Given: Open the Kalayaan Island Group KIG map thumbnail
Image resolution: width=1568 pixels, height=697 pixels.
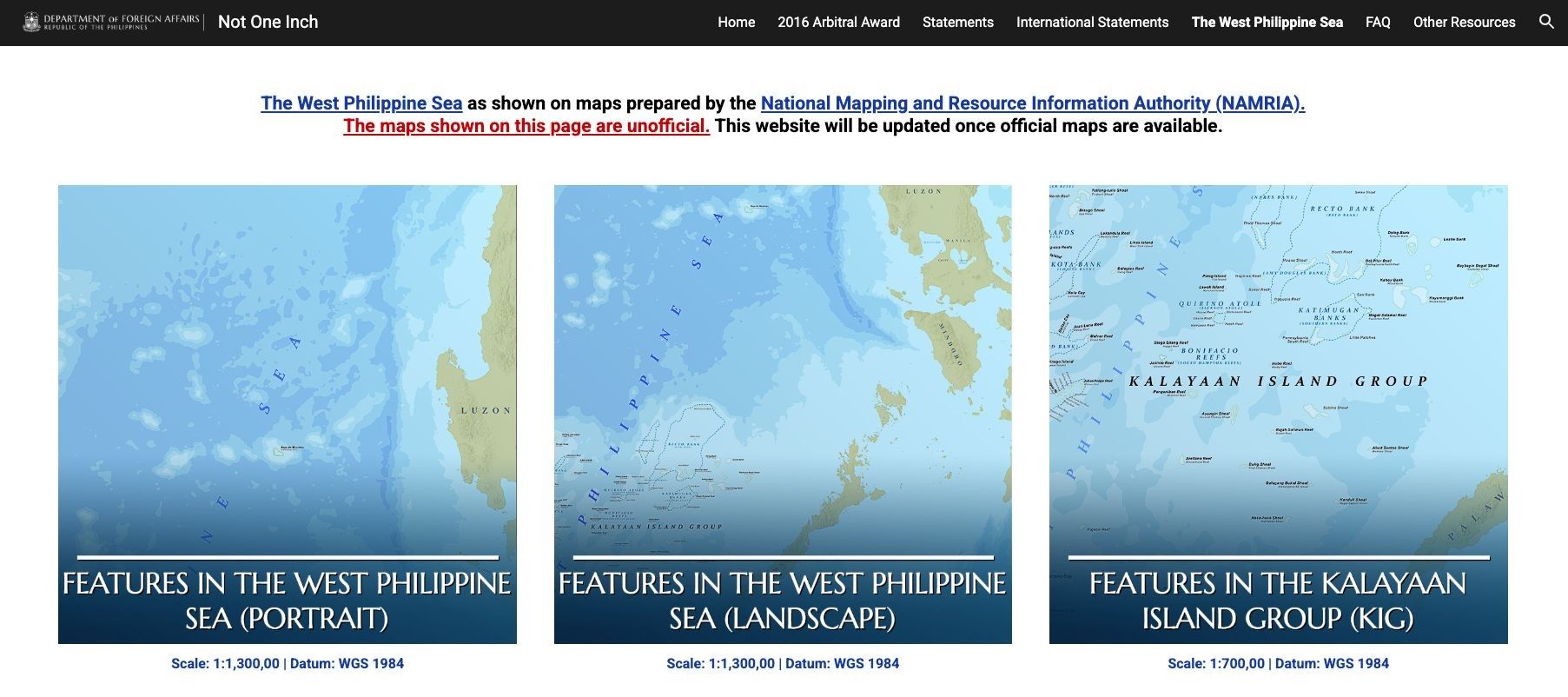Looking at the screenshot, I should pos(1278,415).
